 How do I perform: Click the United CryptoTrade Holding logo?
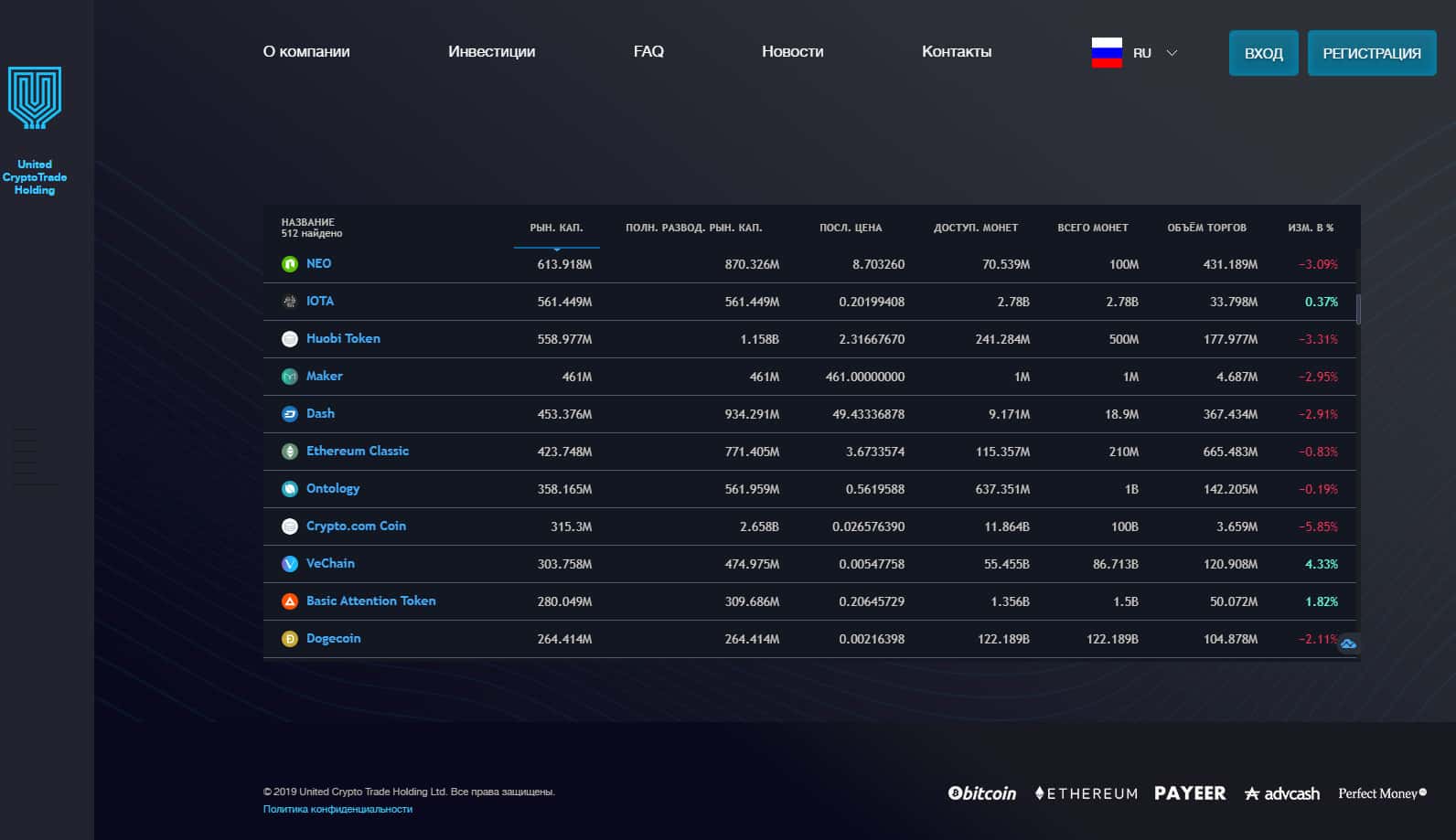(x=35, y=130)
